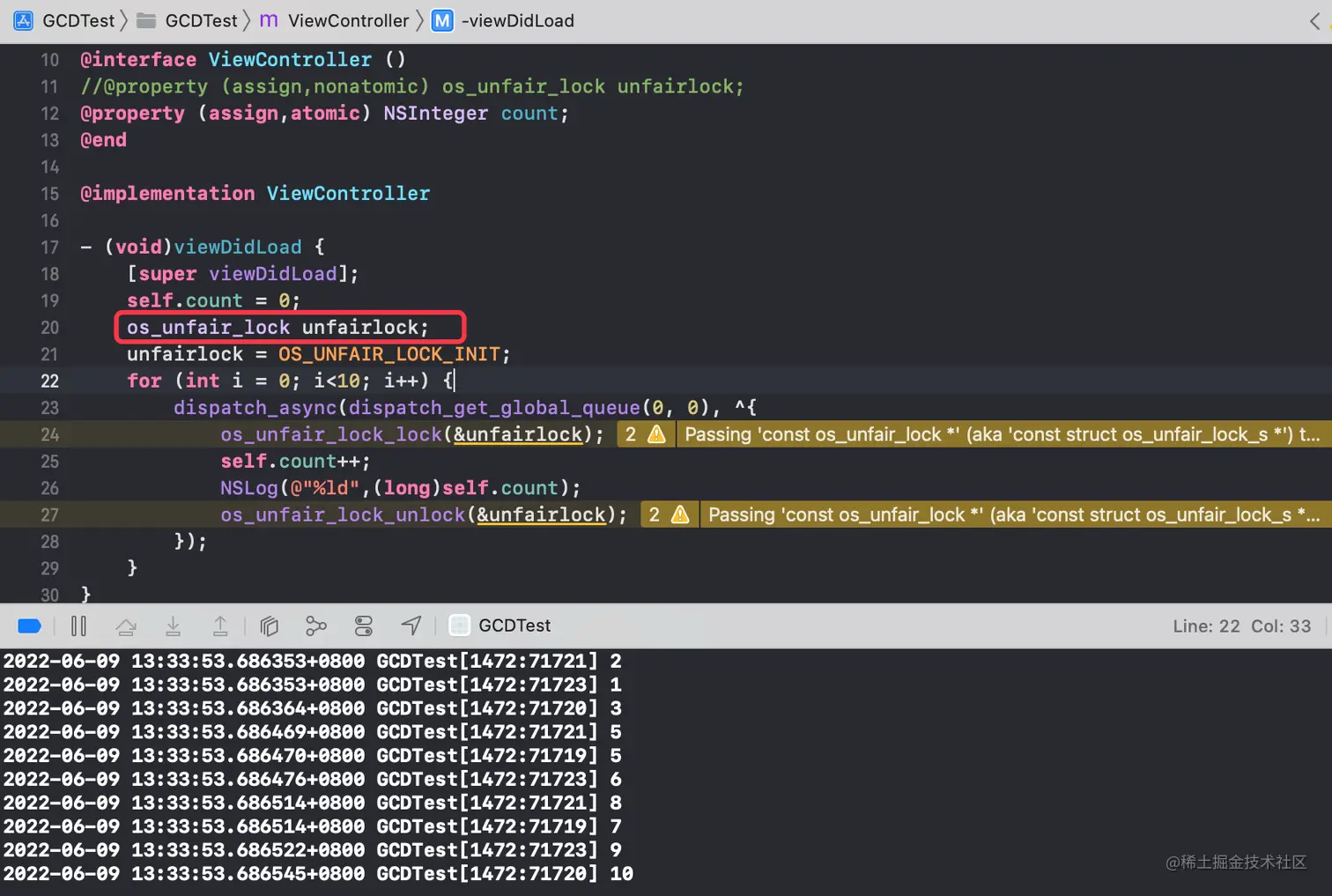Click 'NSLog' call on line 26
Screen dimensions: 1332x896
(x=249, y=488)
